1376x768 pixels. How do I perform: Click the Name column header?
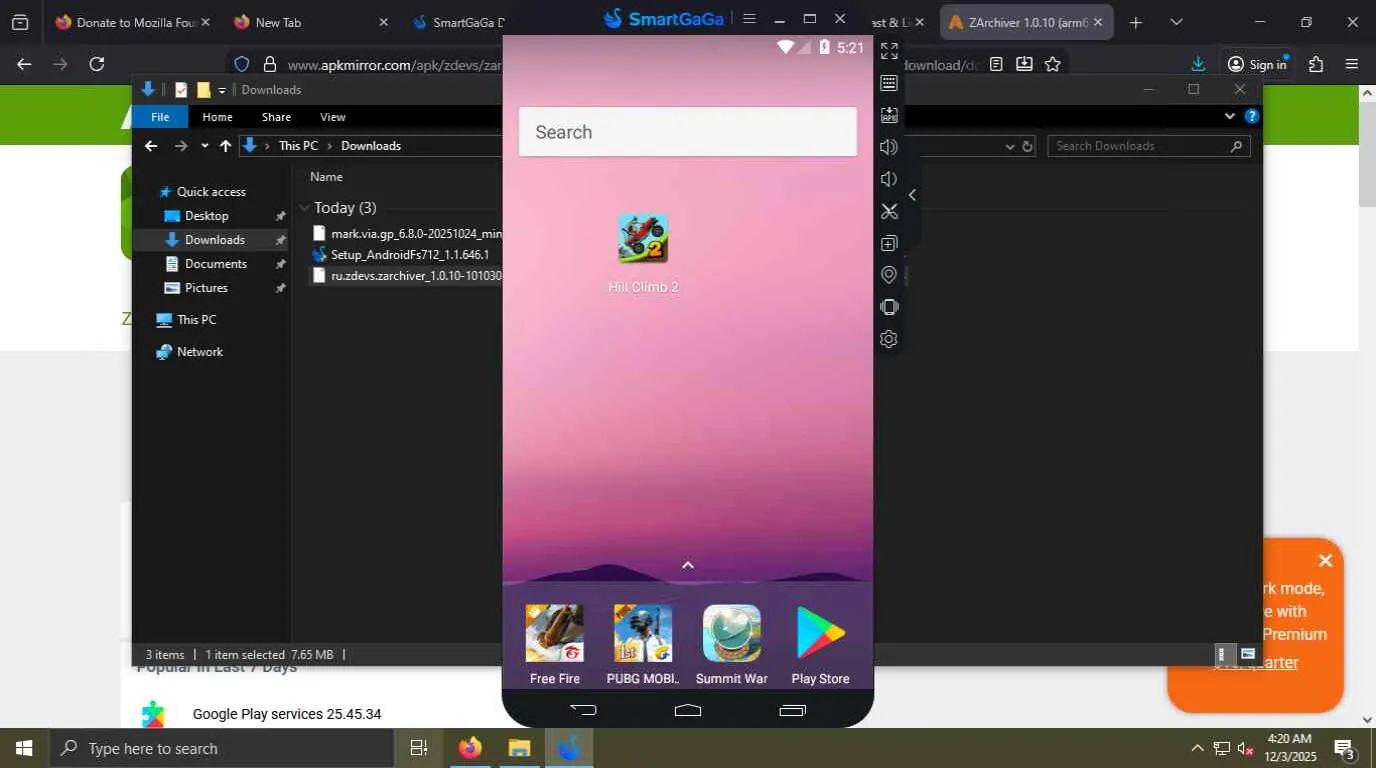tap(326, 177)
